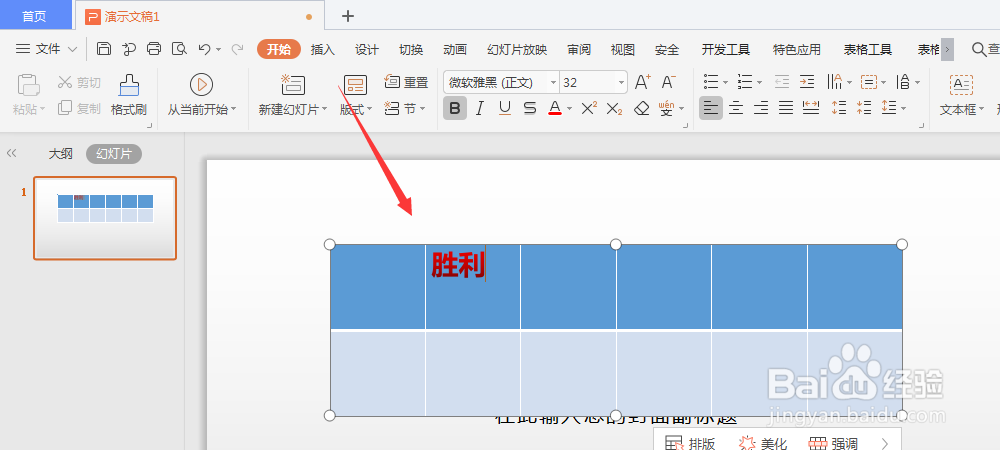
Task: Toggle underline formatting
Action: click(505, 108)
